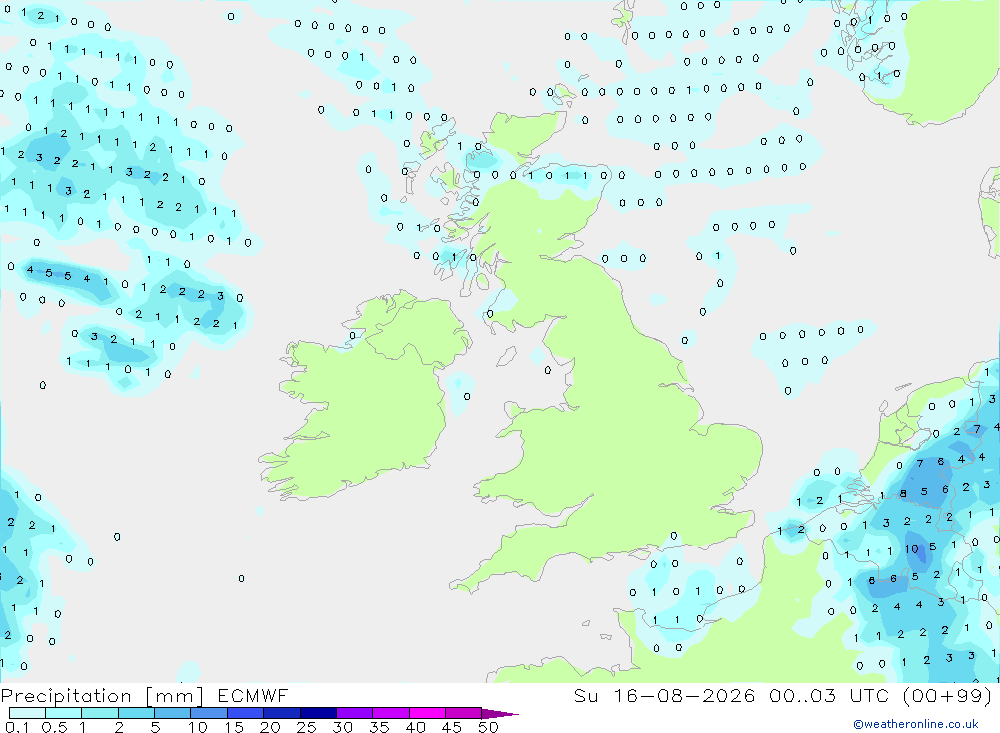Select the 35–40 mm purple legend box
The width and height of the screenshot is (1000, 733).
[x=390, y=713]
